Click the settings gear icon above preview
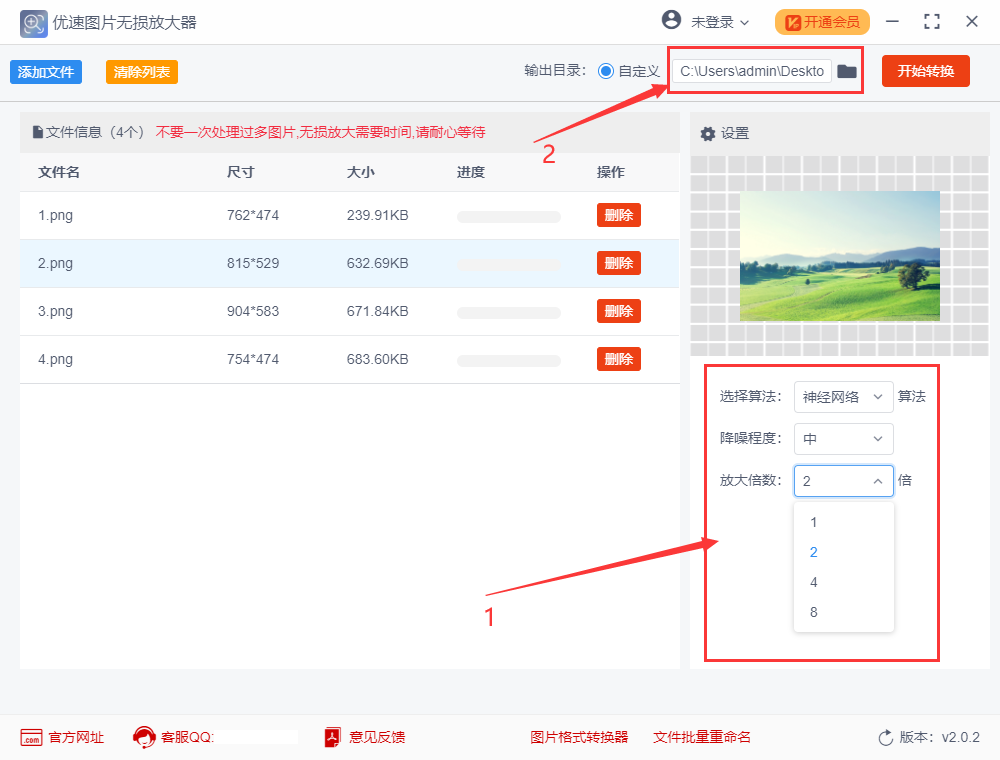The image size is (1000, 760). (709, 133)
